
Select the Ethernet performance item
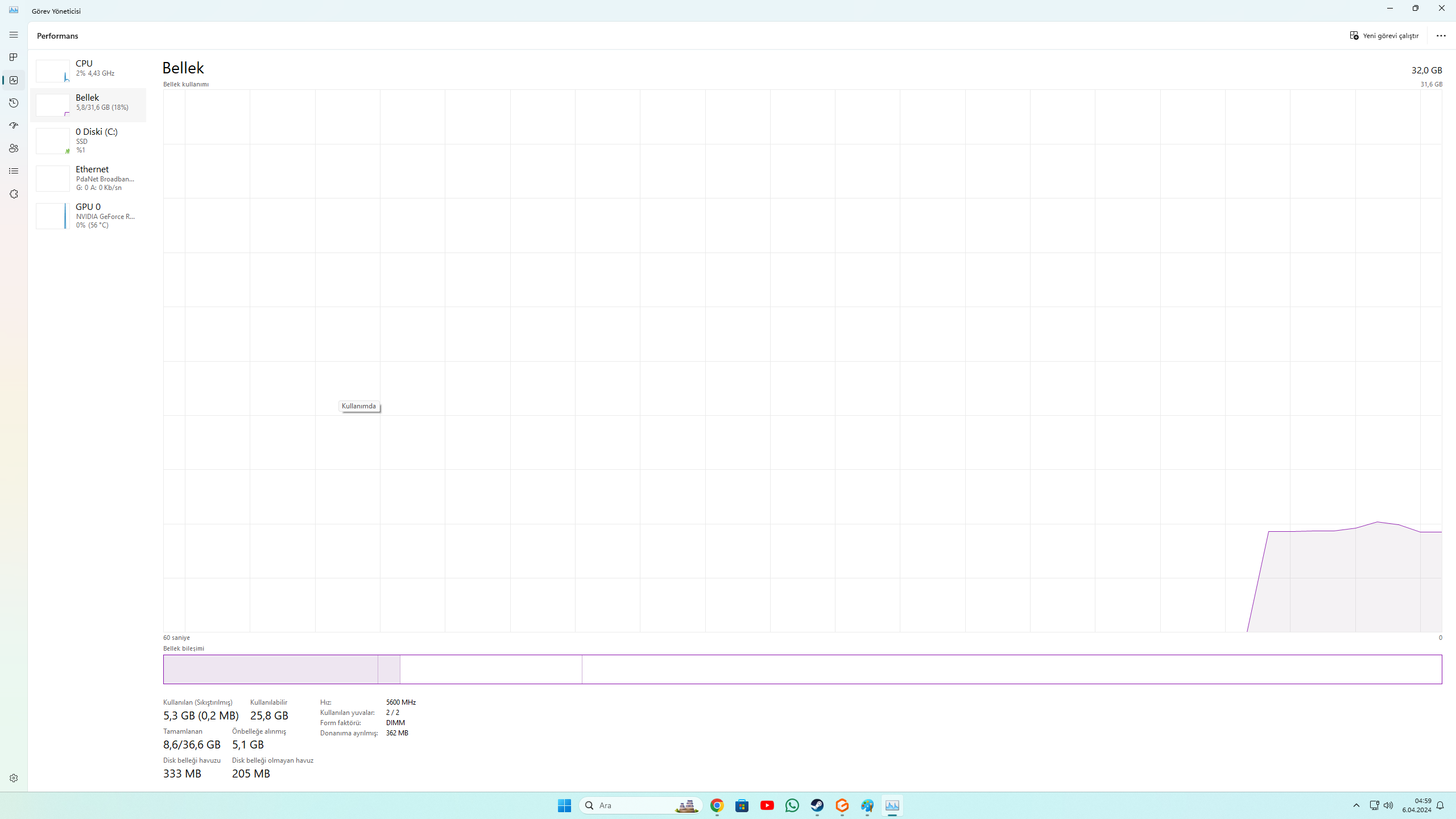(x=88, y=178)
